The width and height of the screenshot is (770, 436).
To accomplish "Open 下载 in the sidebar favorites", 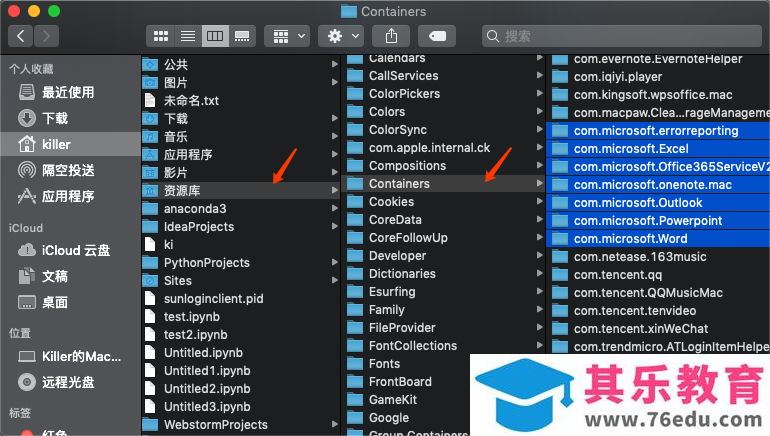I will (x=71, y=118).
